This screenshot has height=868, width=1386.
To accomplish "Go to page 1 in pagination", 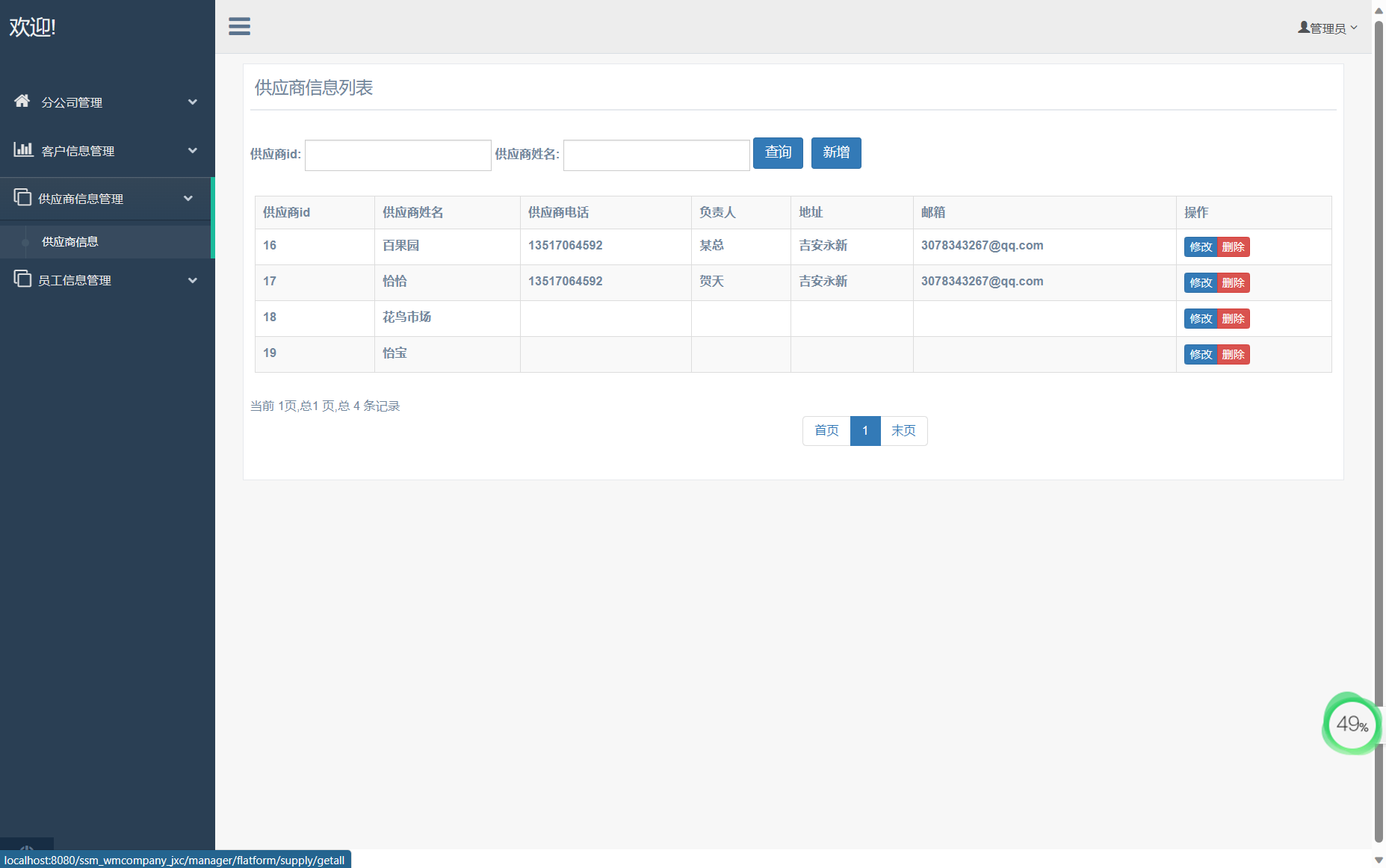I will point(865,431).
